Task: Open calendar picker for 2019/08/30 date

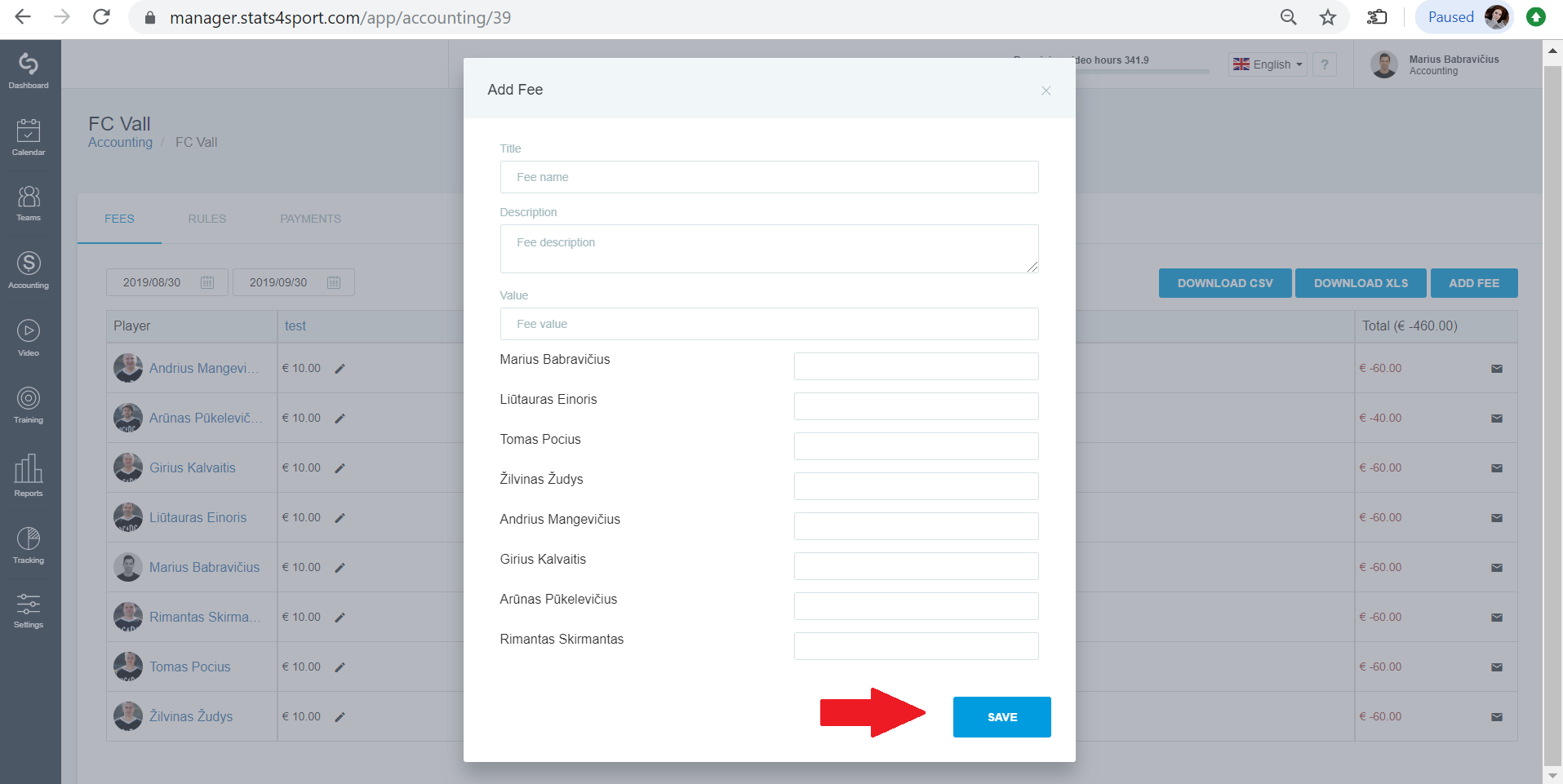Action: click(x=207, y=282)
